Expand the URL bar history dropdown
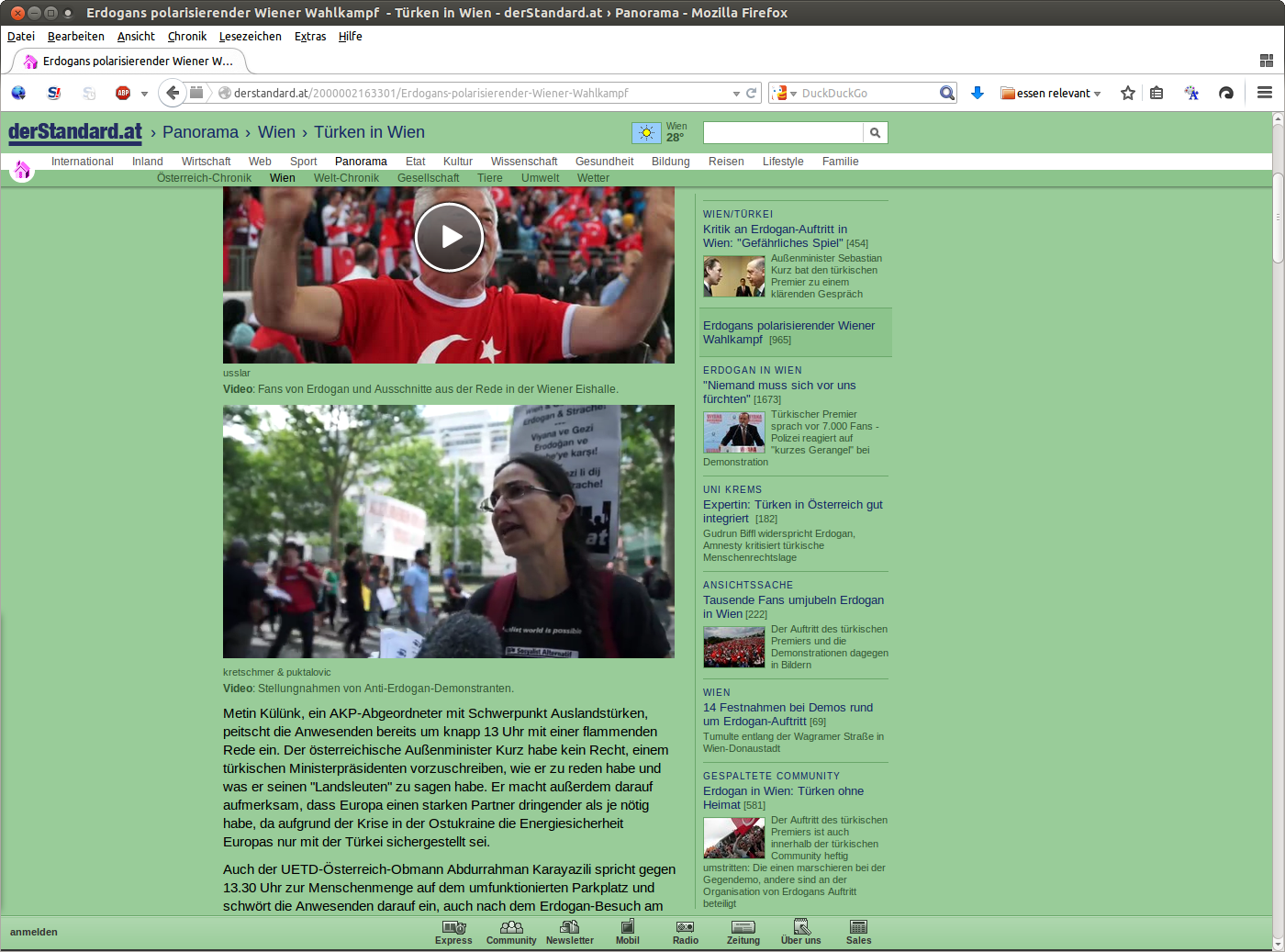Screen dimensions: 1285x952 736,94
